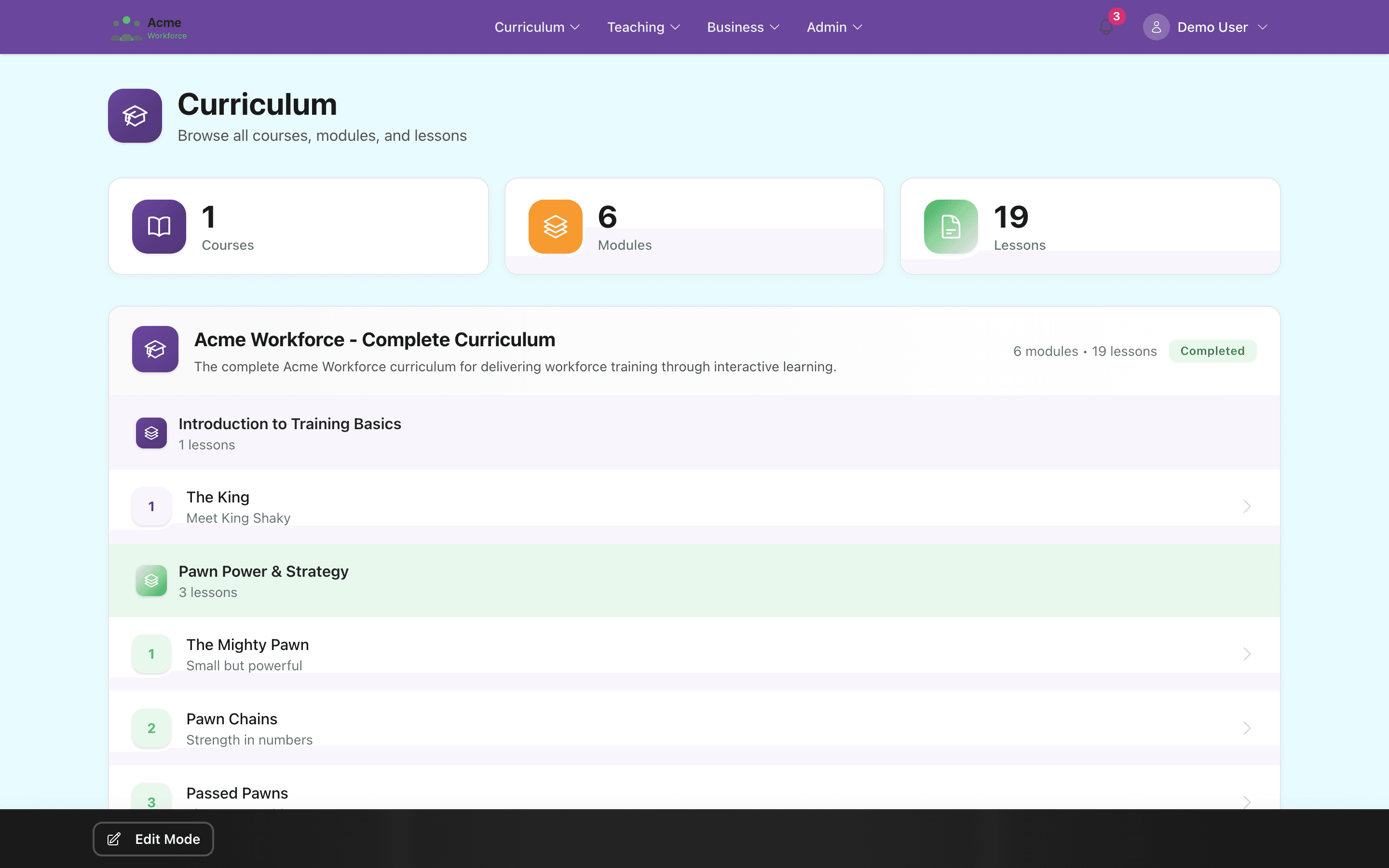Click the Introduction to Training Basics module icon
The height and width of the screenshot is (868, 1389).
[151, 433]
